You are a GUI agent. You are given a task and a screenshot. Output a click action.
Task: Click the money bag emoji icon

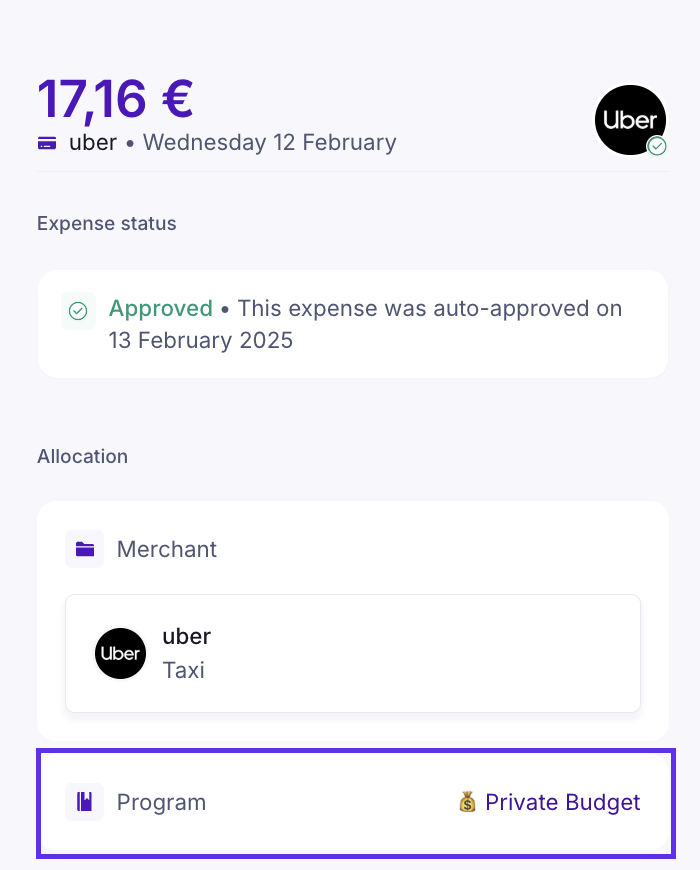(x=467, y=802)
